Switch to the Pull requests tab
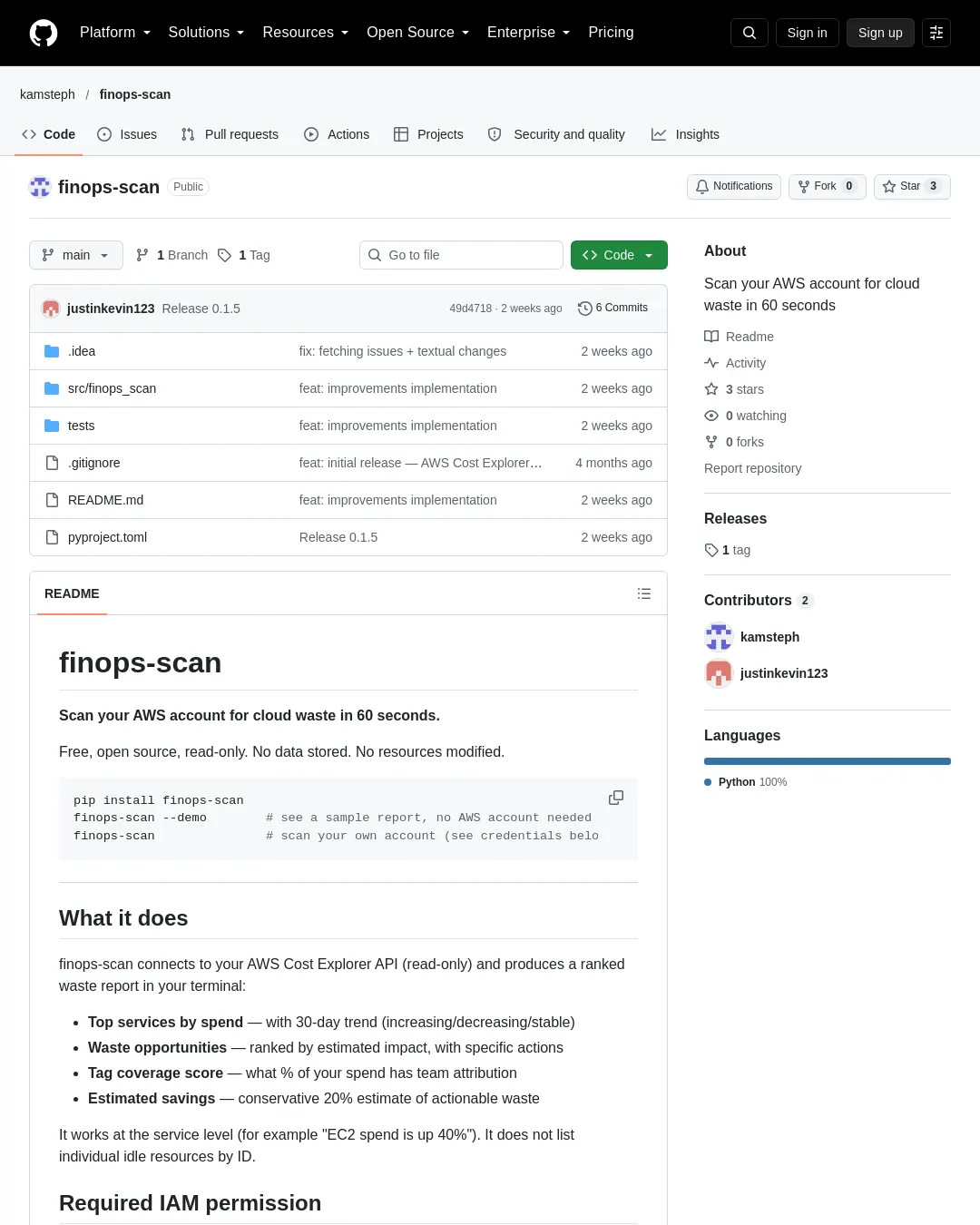The image size is (980, 1225). [x=230, y=134]
